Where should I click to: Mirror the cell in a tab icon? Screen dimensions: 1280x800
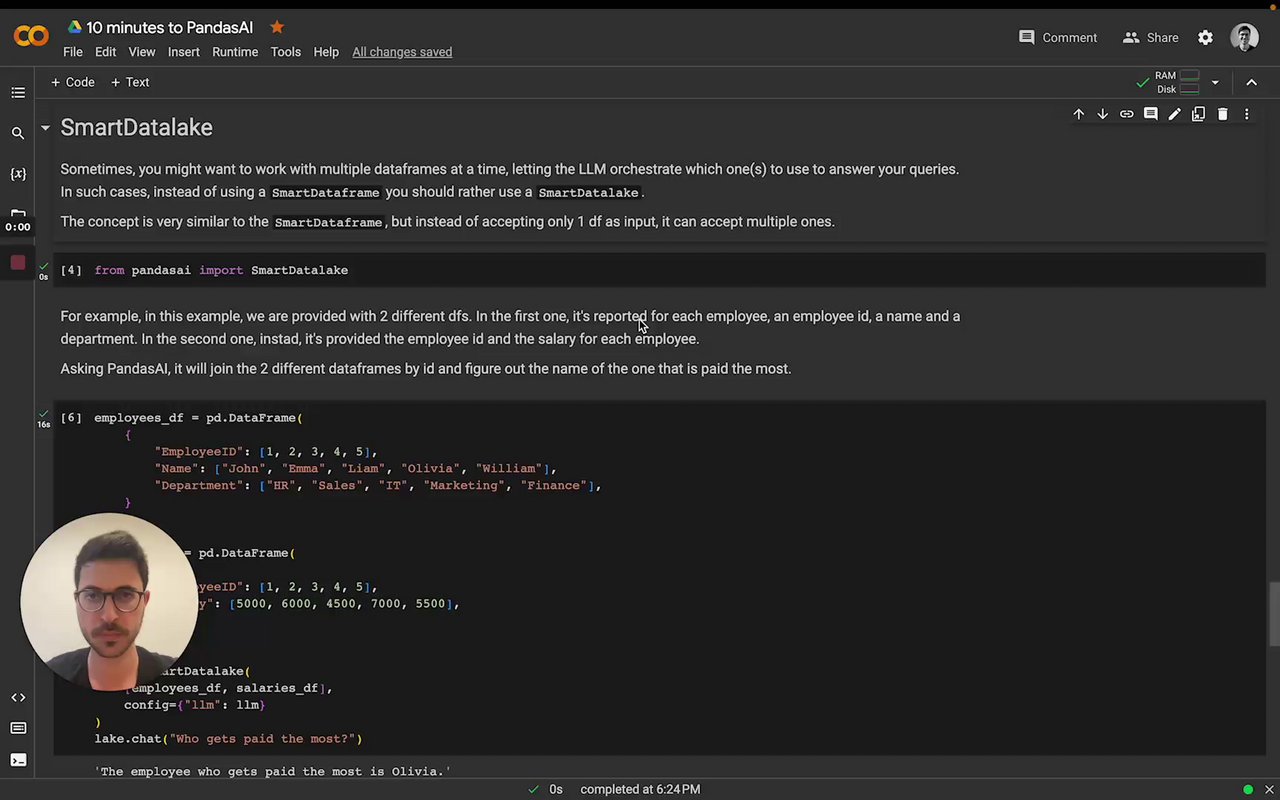[1198, 114]
